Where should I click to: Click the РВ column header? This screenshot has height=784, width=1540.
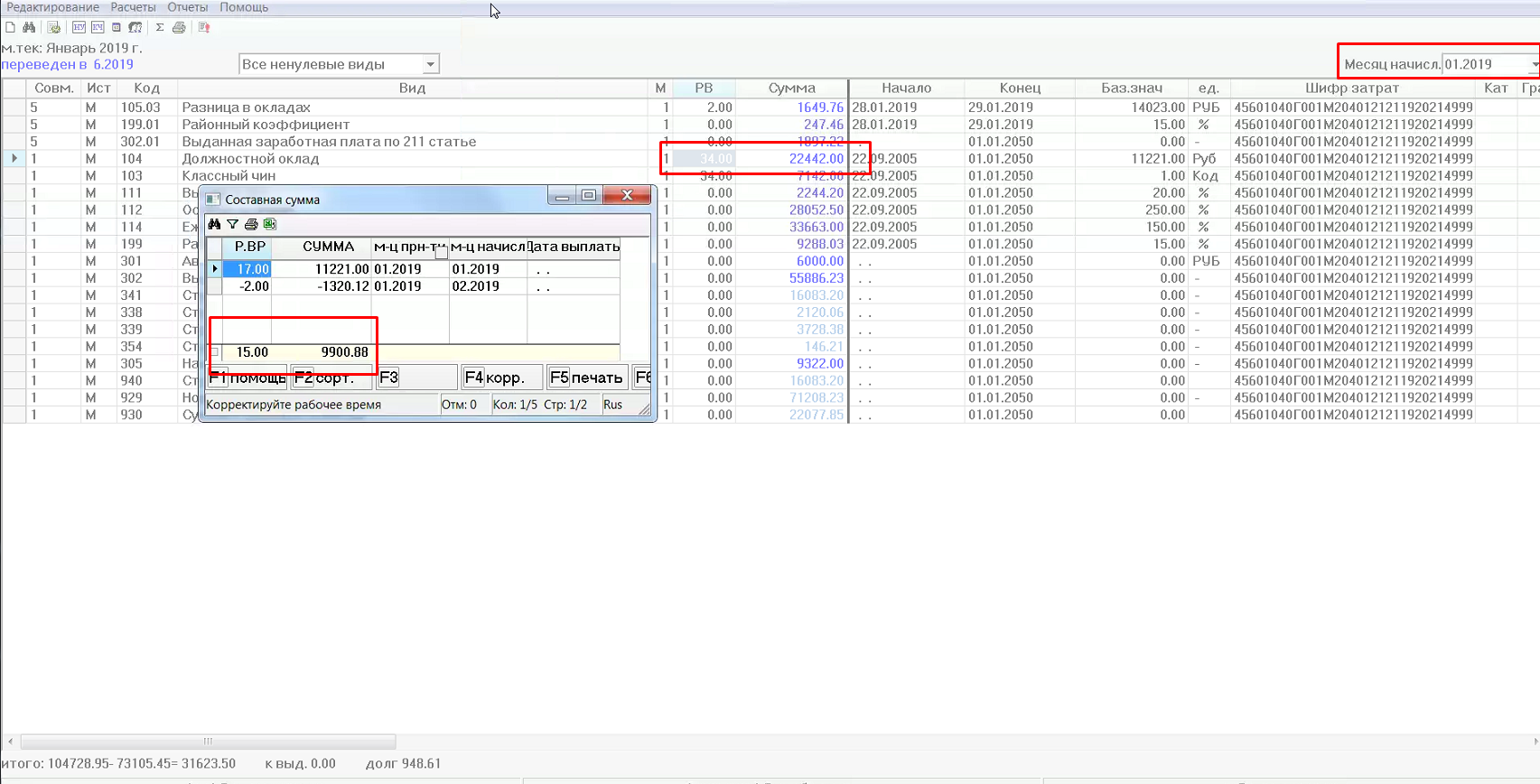704,89
